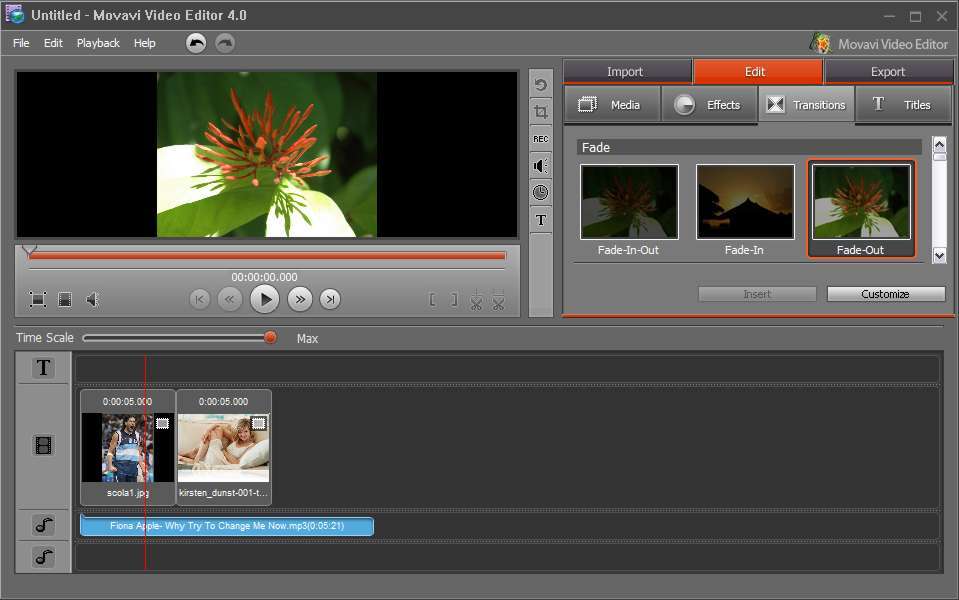Switch to the Export tab

887,71
